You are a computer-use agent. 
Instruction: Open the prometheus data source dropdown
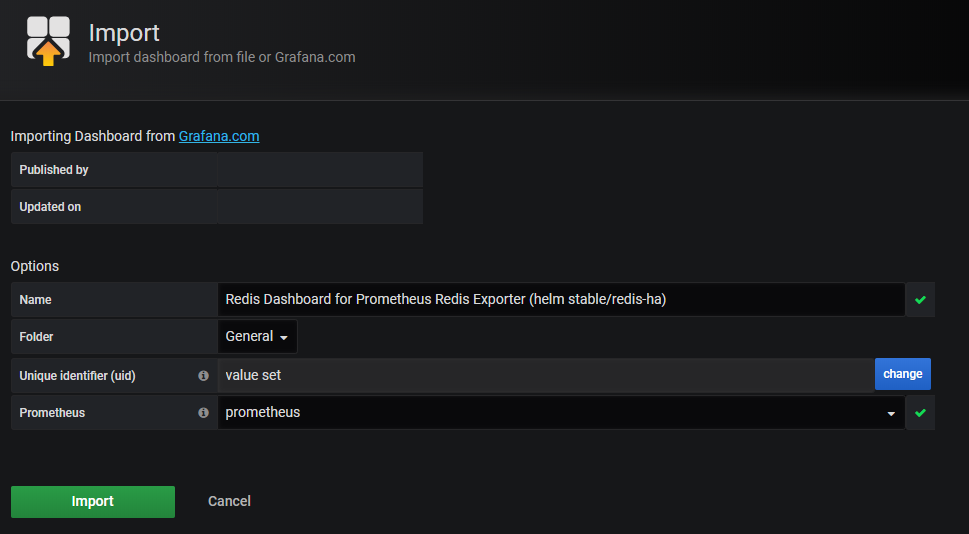pyautogui.click(x=561, y=412)
